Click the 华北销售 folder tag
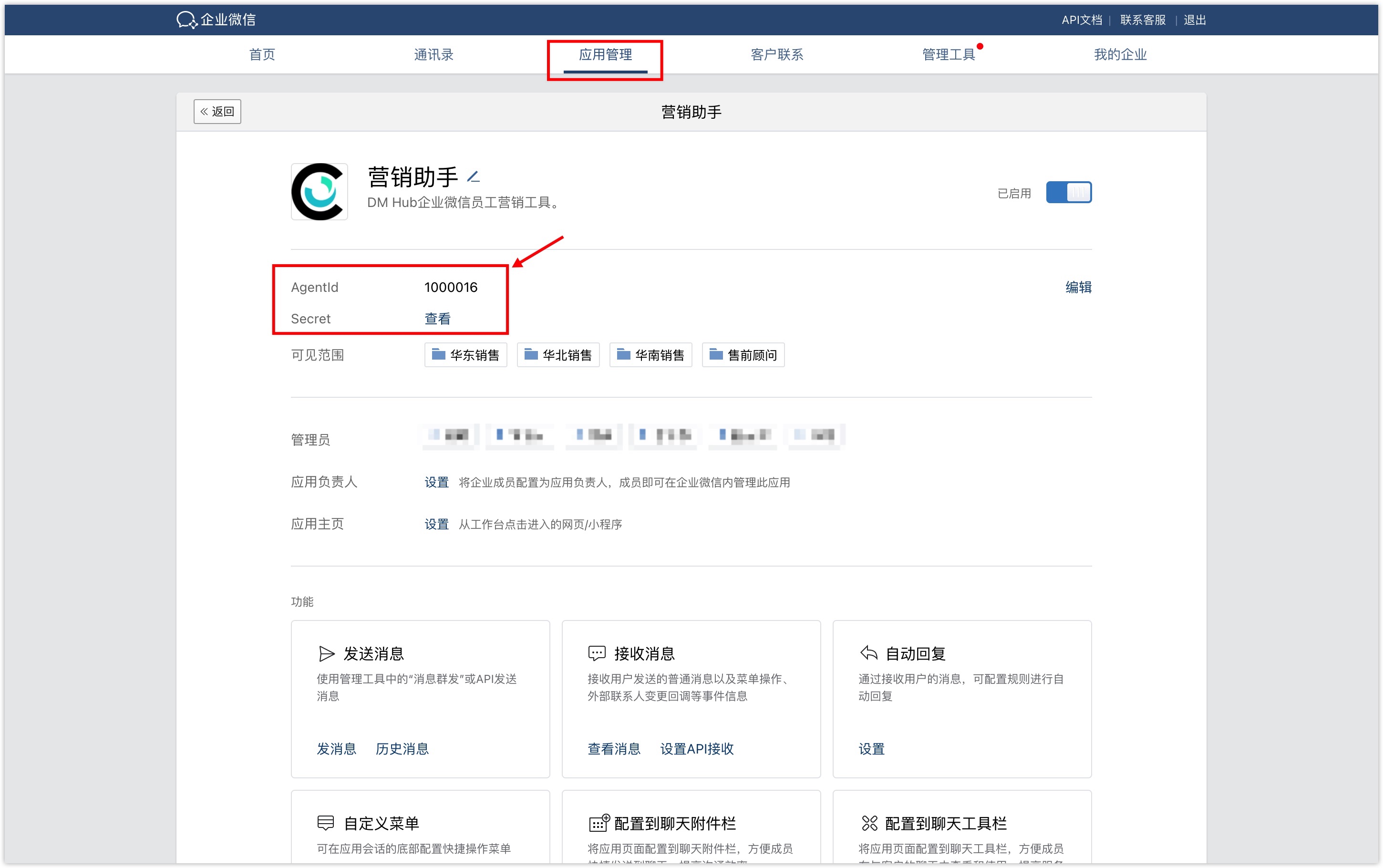Image resolution: width=1383 pixels, height=868 pixels. [x=558, y=355]
